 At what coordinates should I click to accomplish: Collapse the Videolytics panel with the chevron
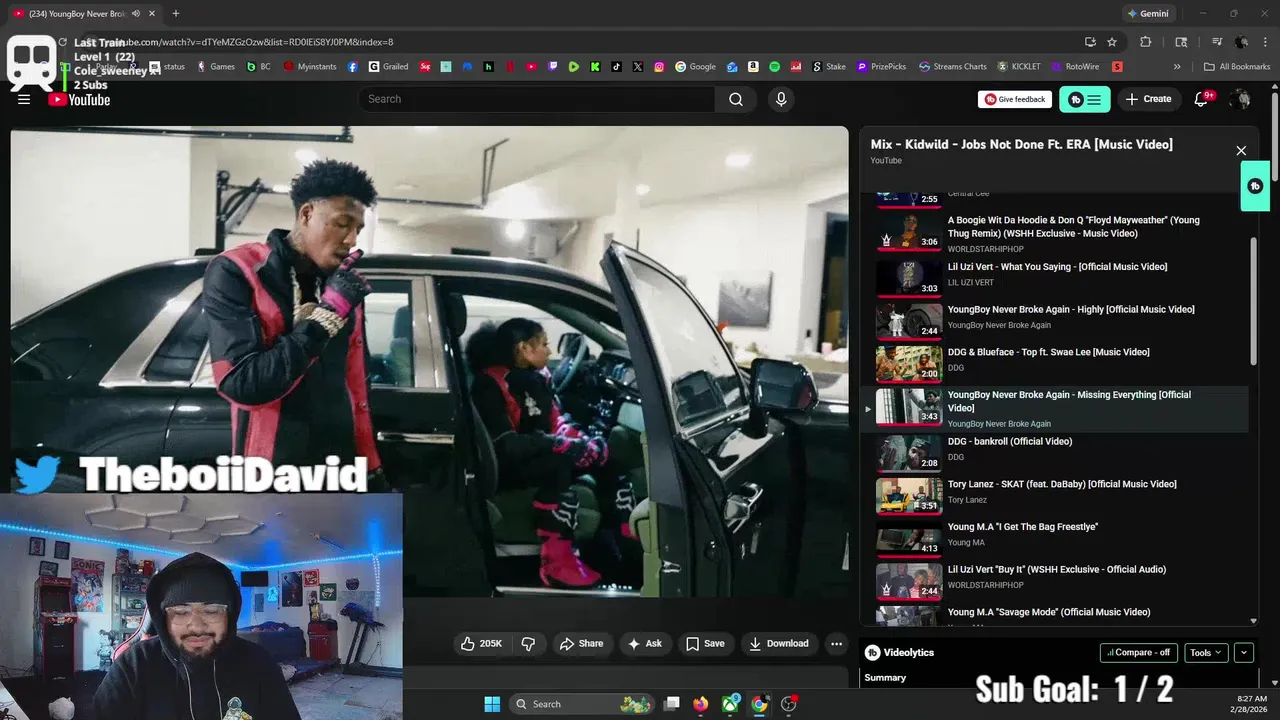pyautogui.click(x=1244, y=653)
